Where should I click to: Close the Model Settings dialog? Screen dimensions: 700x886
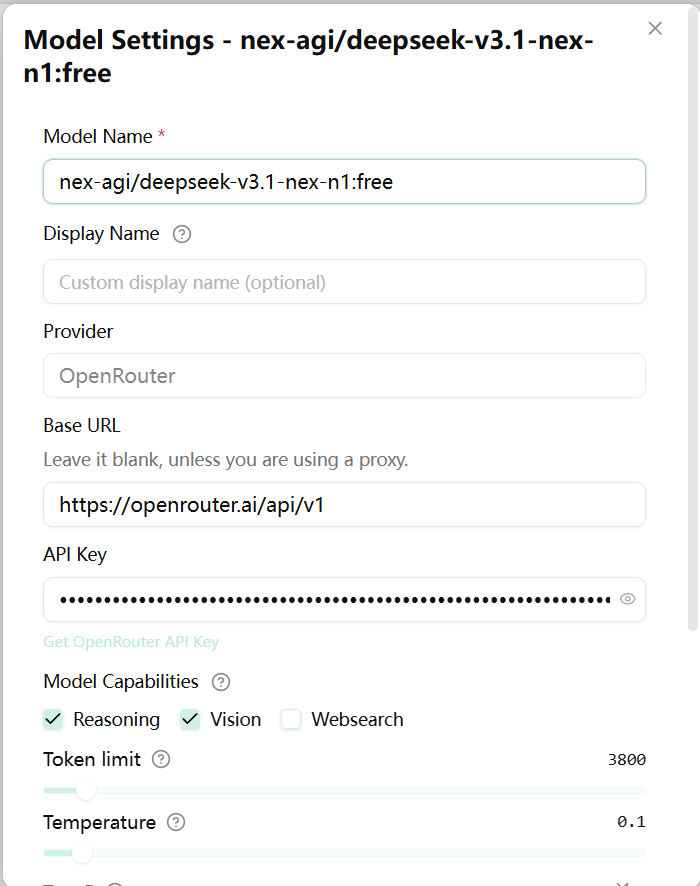click(x=655, y=28)
